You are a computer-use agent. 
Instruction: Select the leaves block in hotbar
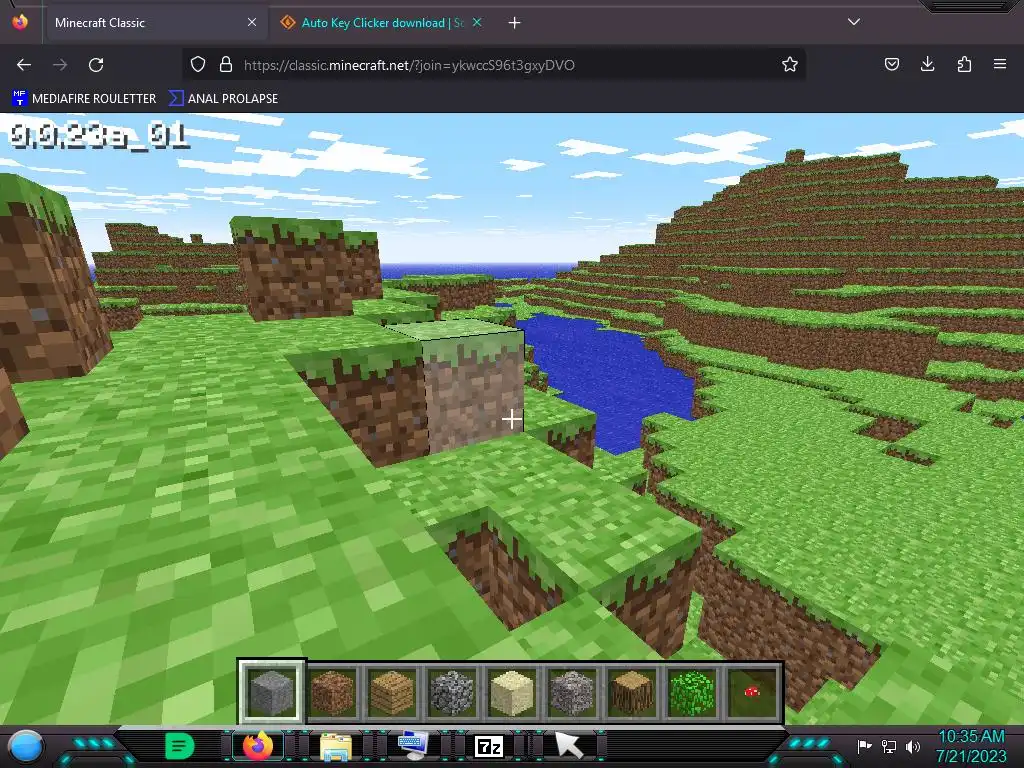point(692,692)
